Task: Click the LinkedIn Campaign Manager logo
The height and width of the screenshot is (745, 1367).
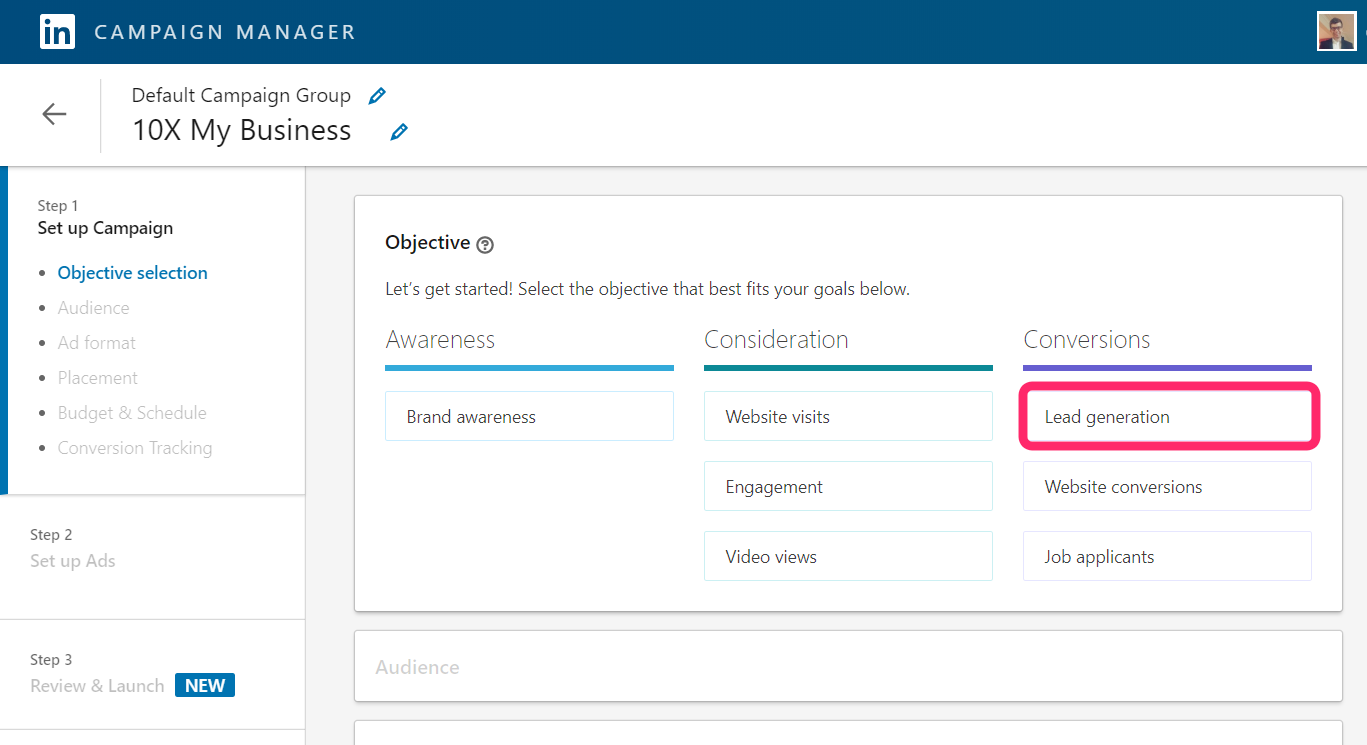Action: (x=57, y=31)
